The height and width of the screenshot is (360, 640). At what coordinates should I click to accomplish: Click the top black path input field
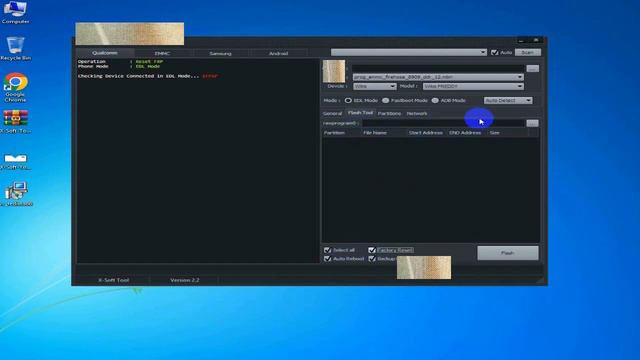[x=438, y=69]
